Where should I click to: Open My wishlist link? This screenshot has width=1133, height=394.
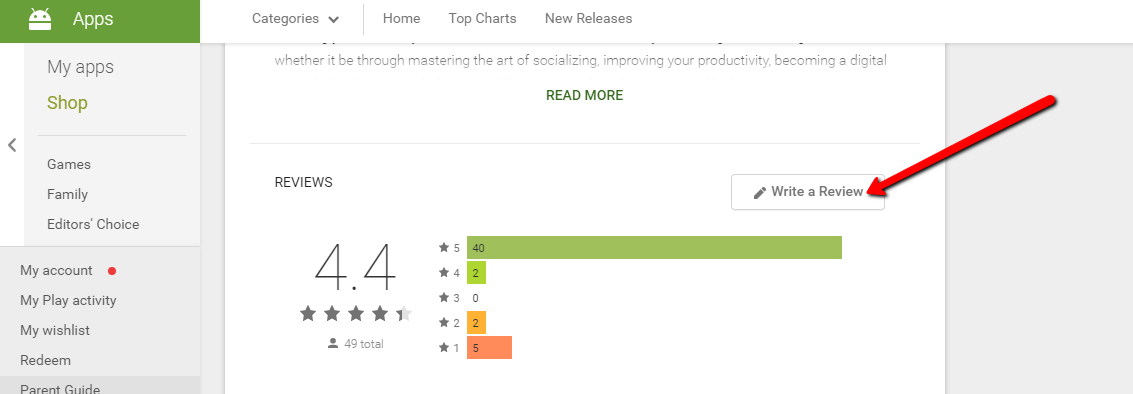pyautogui.click(x=55, y=330)
